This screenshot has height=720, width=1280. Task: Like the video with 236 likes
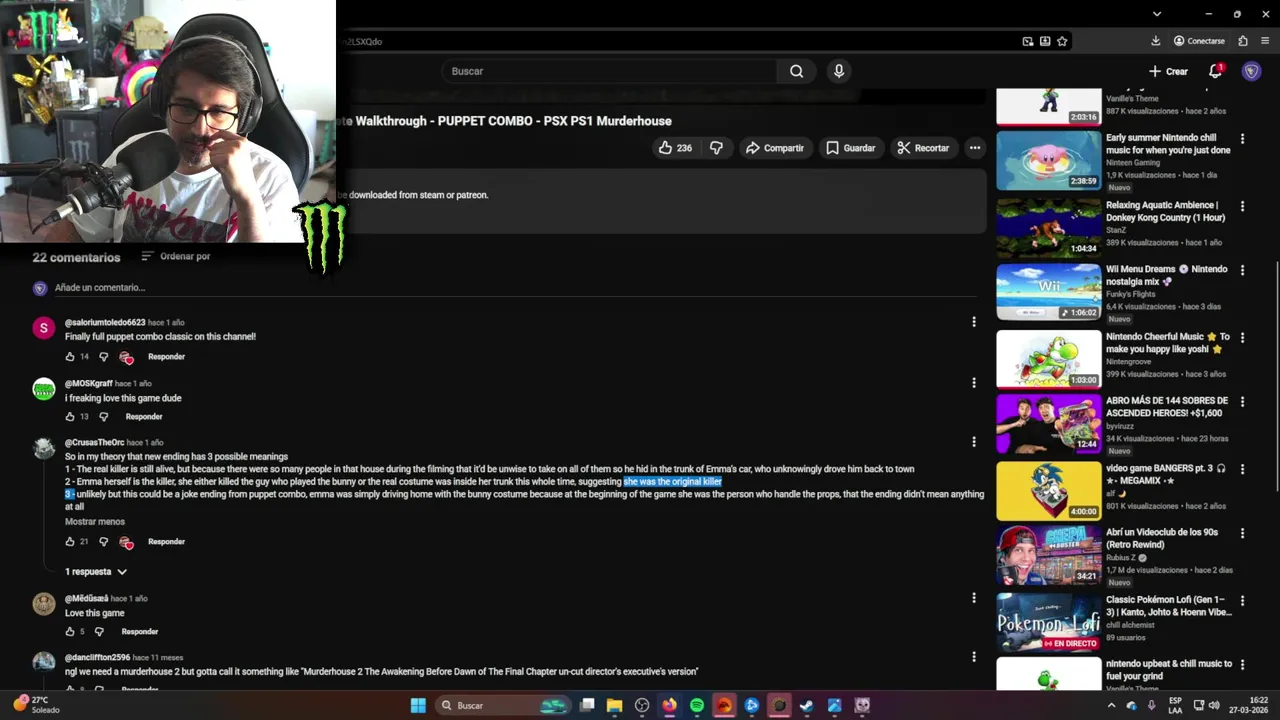675,148
